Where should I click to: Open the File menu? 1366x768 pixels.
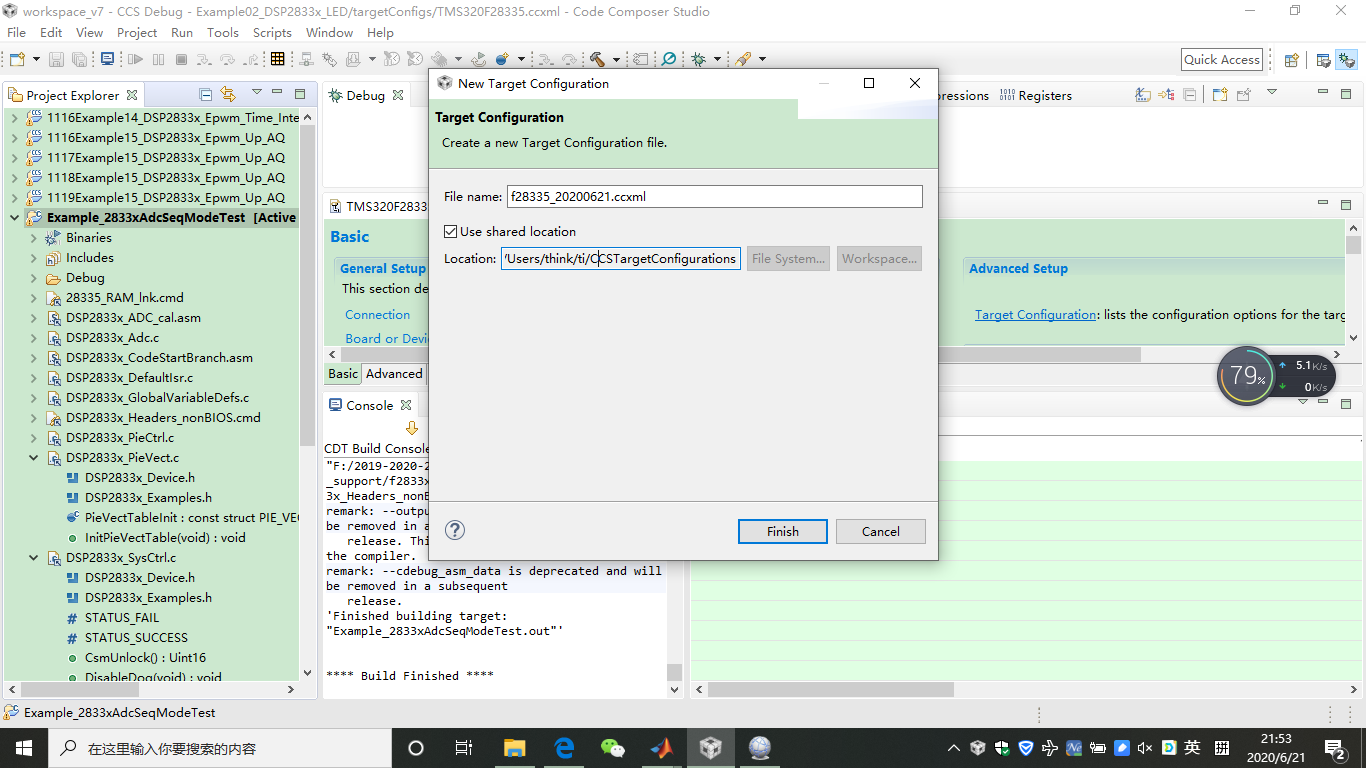(x=17, y=32)
